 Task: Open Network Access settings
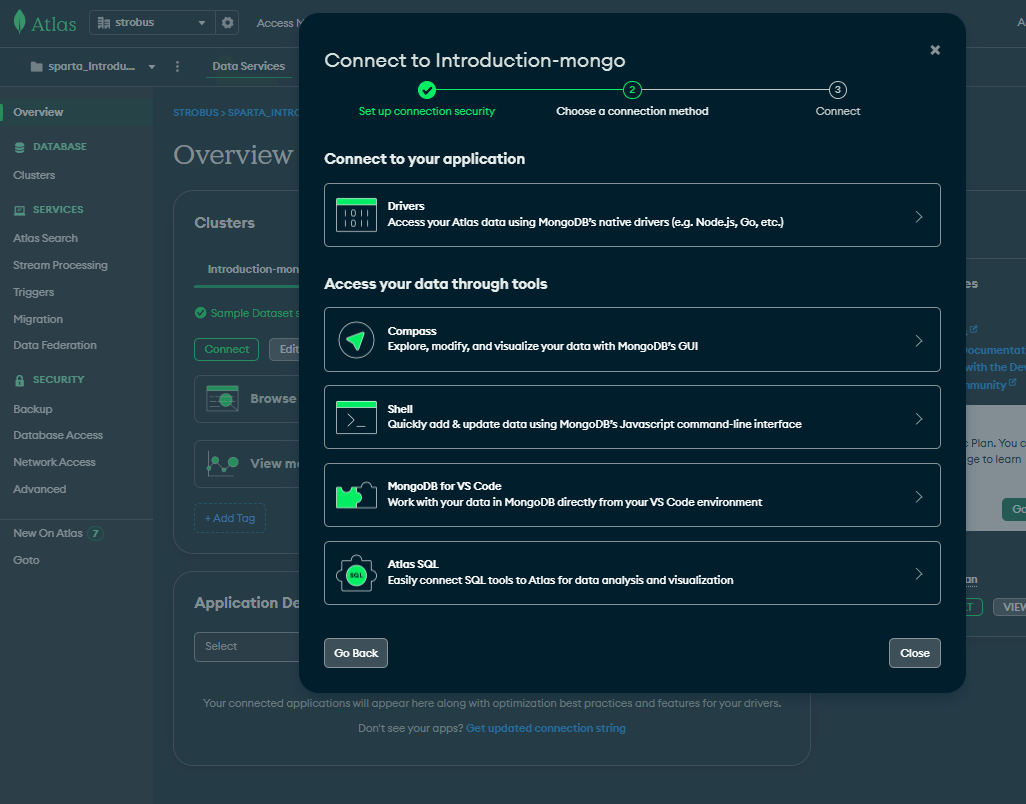(54, 462)
